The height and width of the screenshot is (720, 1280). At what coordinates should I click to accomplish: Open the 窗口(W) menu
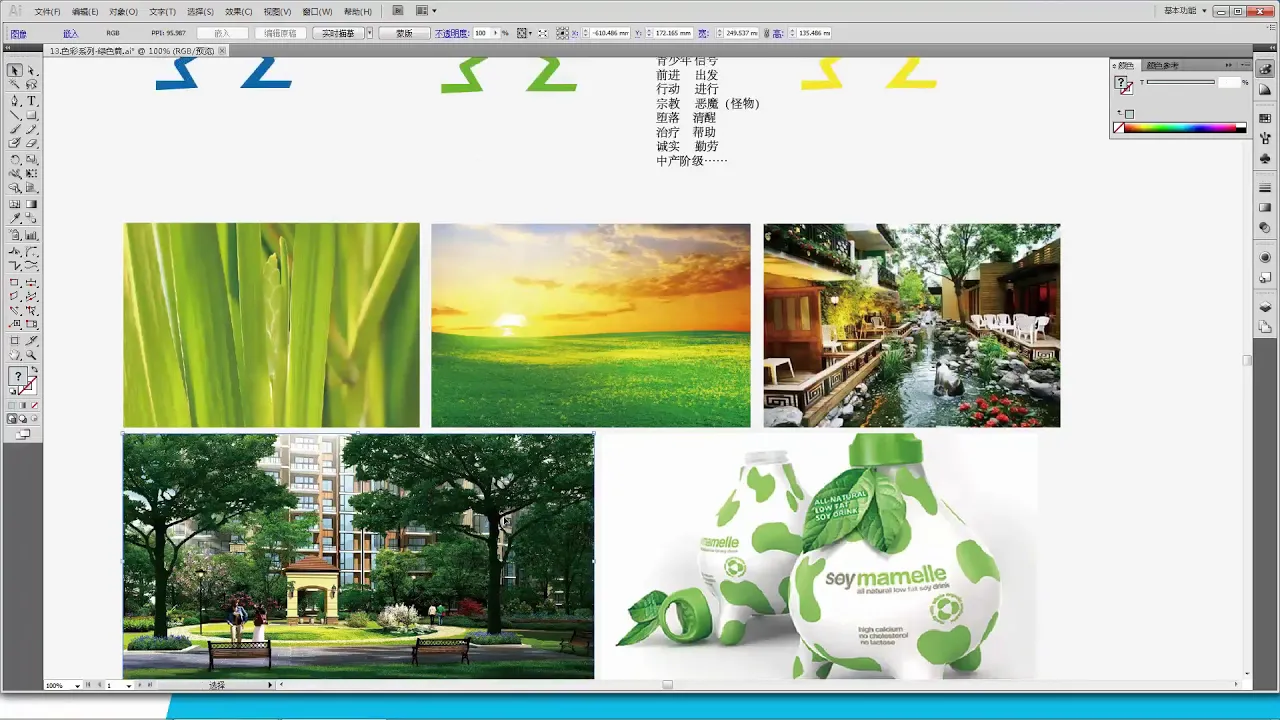(x=317, y=12)
